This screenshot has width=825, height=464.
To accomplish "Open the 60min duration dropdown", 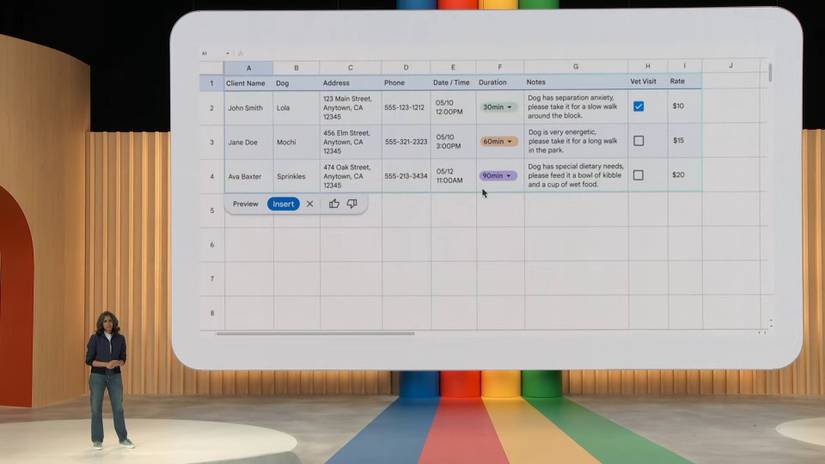I will pos(498,141).
